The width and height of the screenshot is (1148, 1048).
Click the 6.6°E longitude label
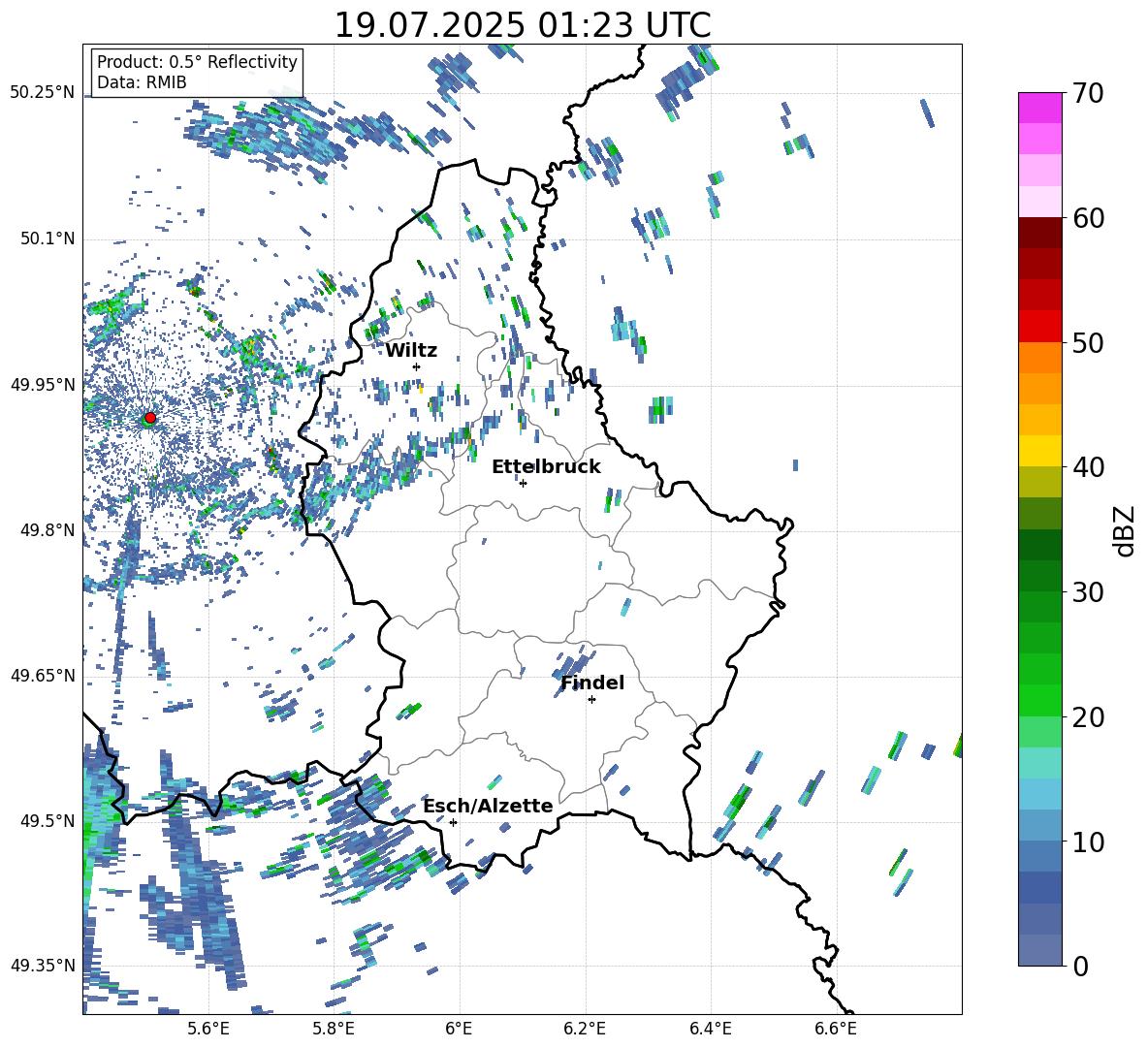click(x=836, y=1029)
